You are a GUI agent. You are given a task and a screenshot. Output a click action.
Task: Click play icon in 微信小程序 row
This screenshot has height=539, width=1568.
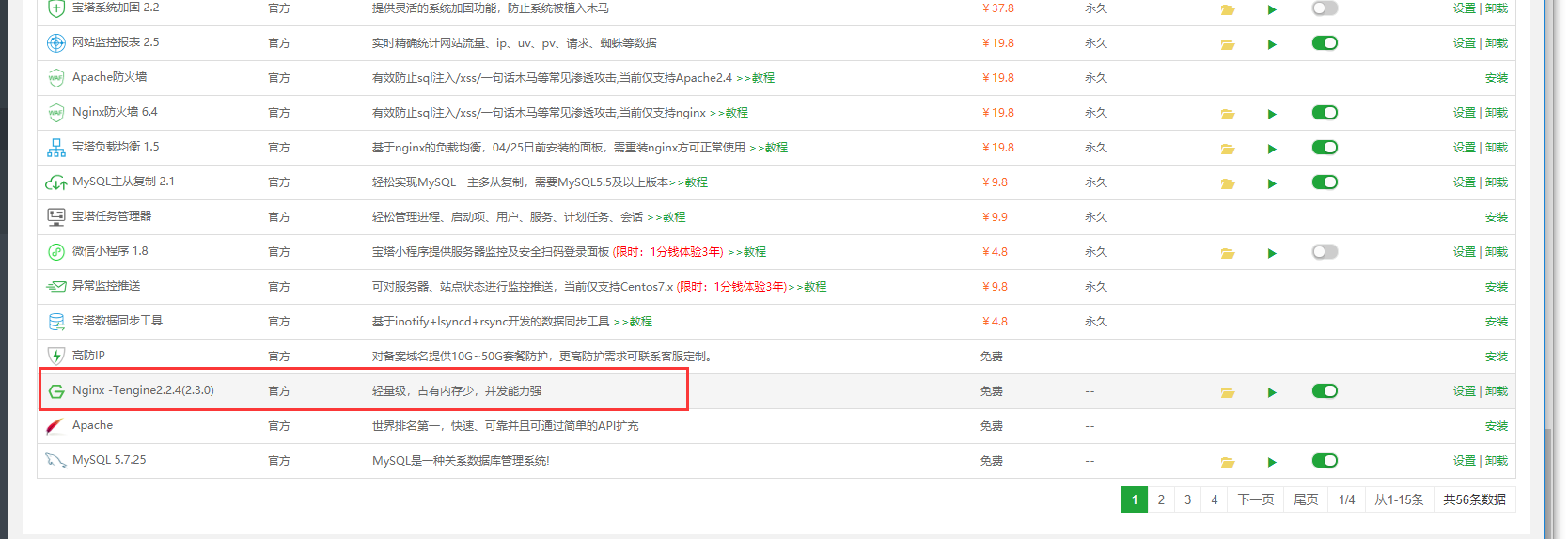1272,253
